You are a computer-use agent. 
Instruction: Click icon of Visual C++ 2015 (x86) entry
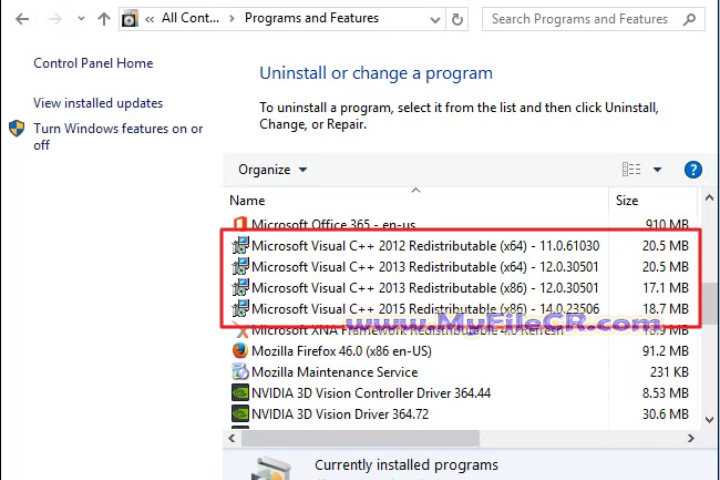tap(240, 308)
